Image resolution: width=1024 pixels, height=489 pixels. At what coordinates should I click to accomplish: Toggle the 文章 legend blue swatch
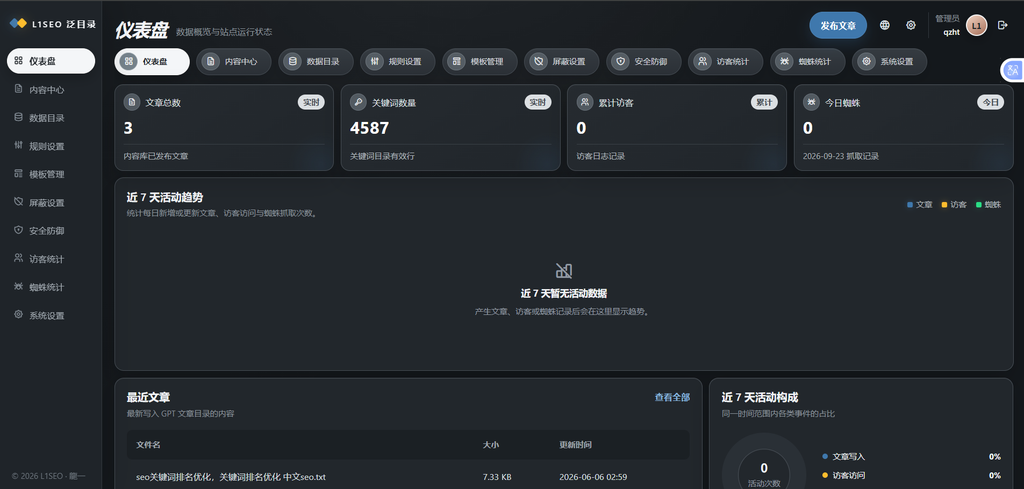(x=910, y=205)
